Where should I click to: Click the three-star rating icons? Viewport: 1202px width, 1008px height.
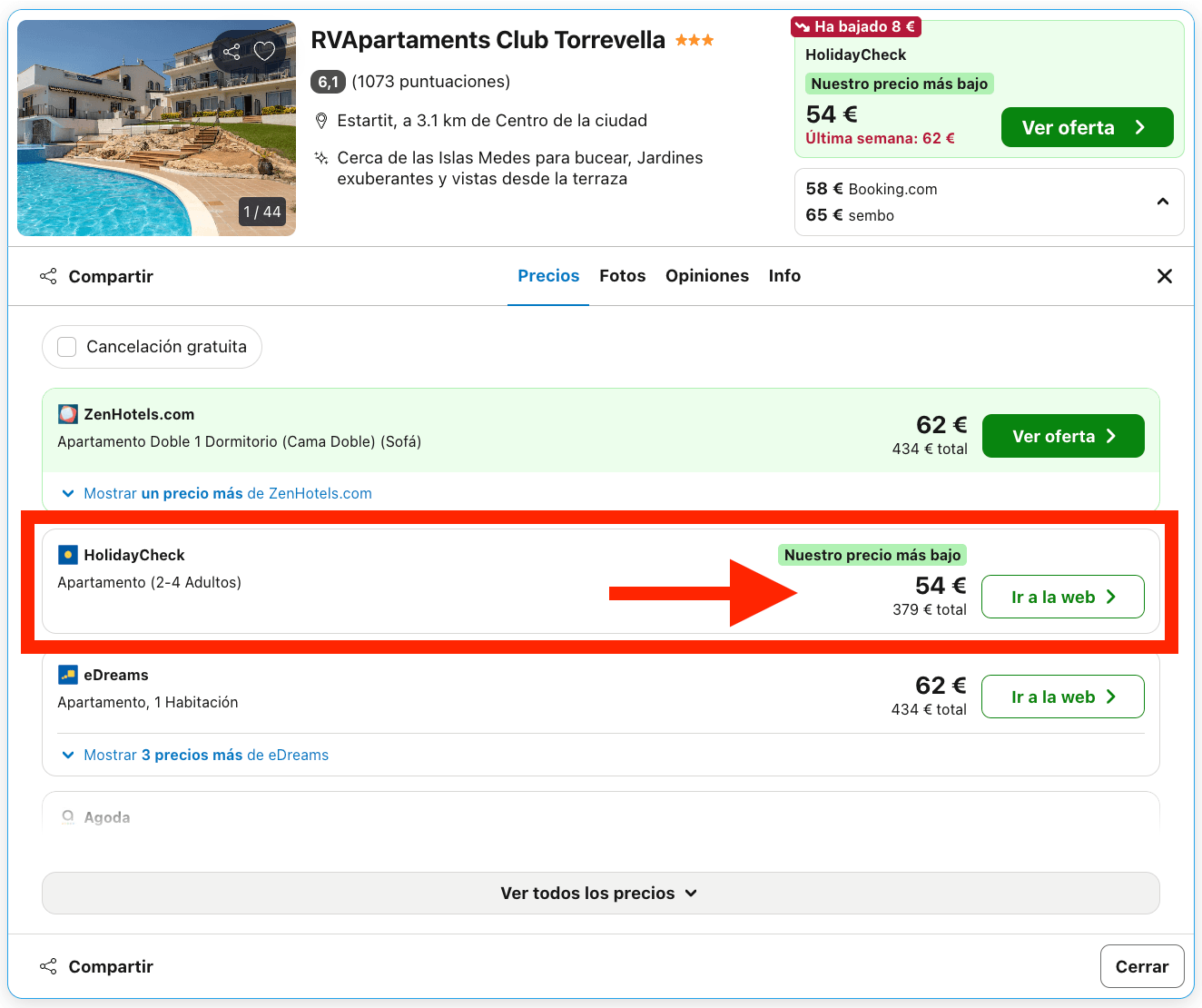pyautogui.click(x=695, y=40)
